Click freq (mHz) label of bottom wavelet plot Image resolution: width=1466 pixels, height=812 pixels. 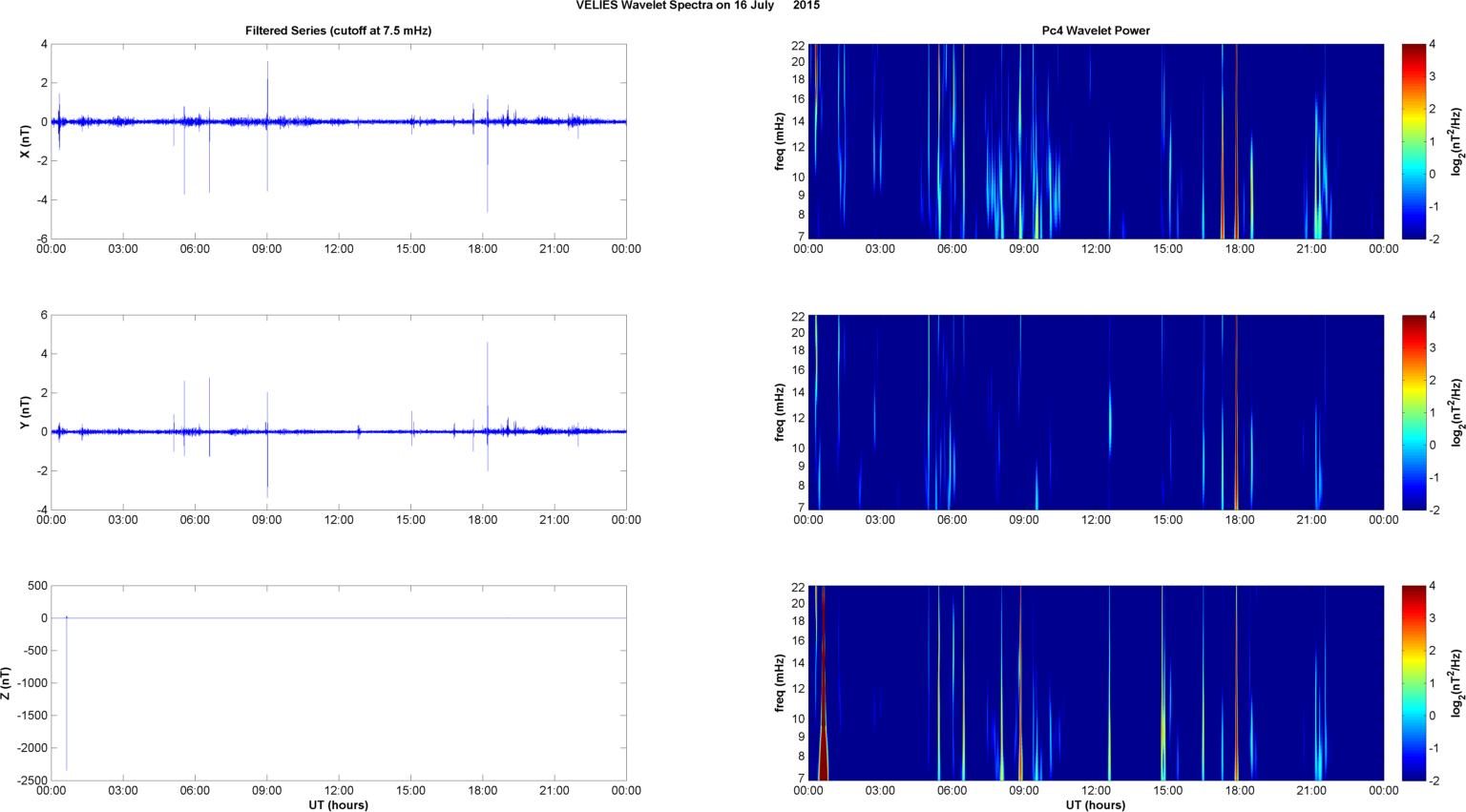point(780,683)
